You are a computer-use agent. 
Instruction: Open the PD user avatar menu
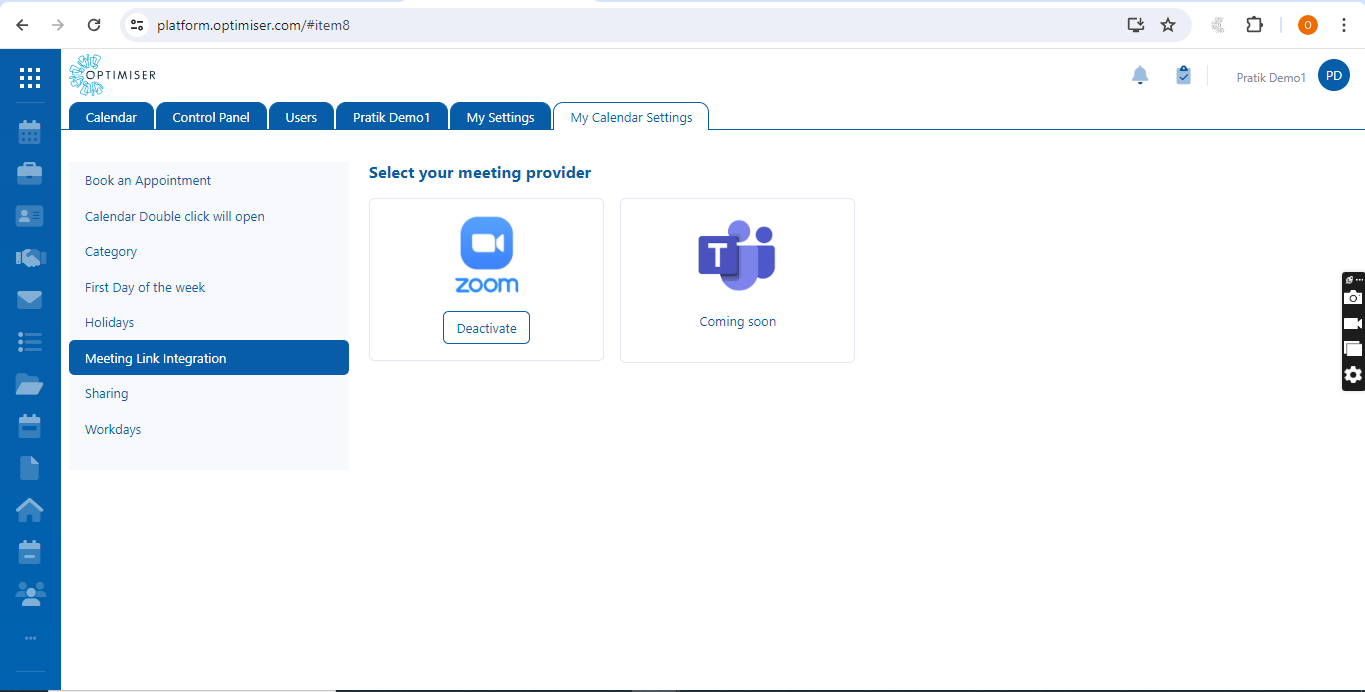pos(1333,75)
